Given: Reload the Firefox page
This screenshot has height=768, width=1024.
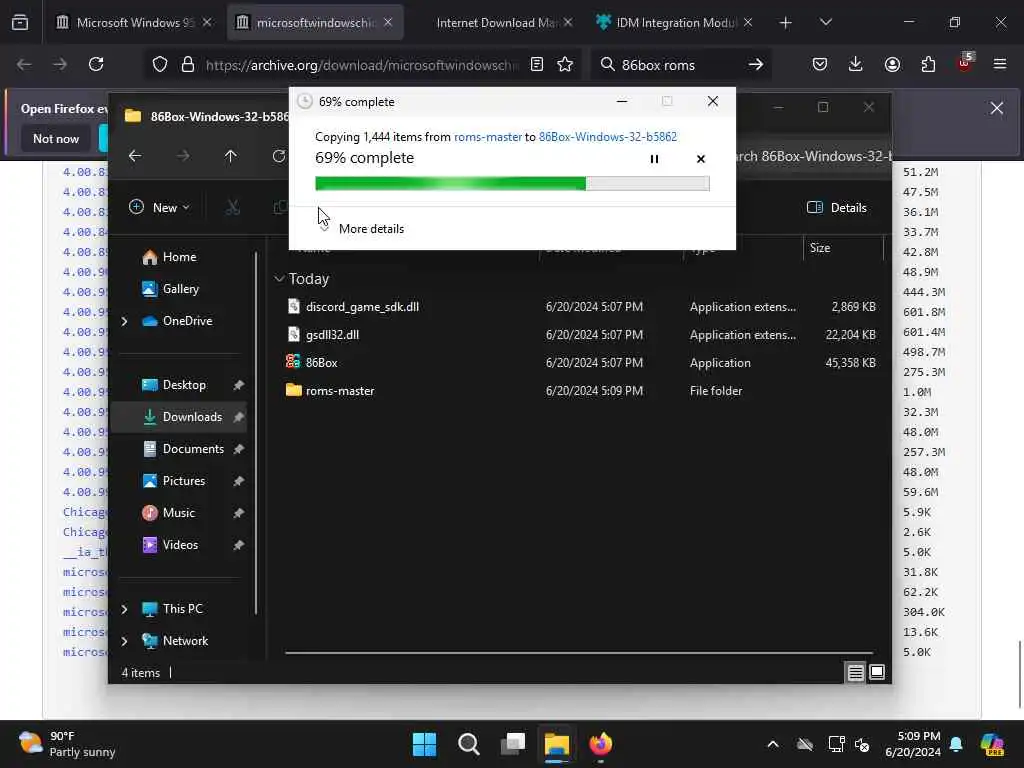Looking at the screenshot, I should tap(96, 64).
